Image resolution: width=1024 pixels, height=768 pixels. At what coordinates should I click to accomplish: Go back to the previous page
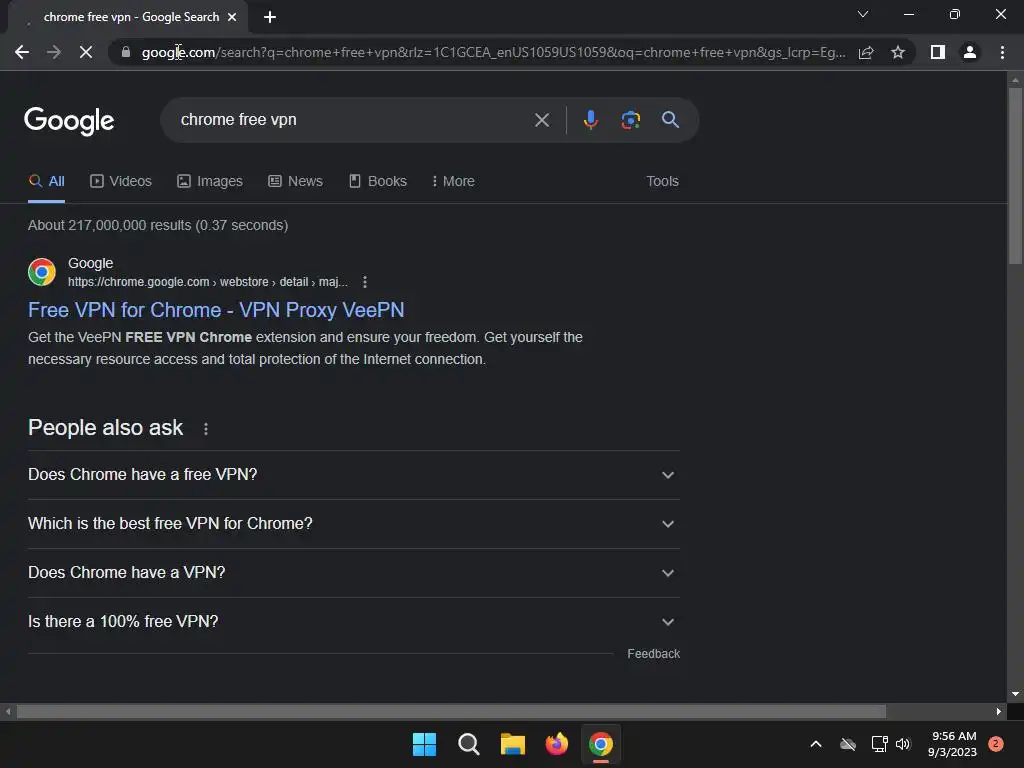(22, 52)
